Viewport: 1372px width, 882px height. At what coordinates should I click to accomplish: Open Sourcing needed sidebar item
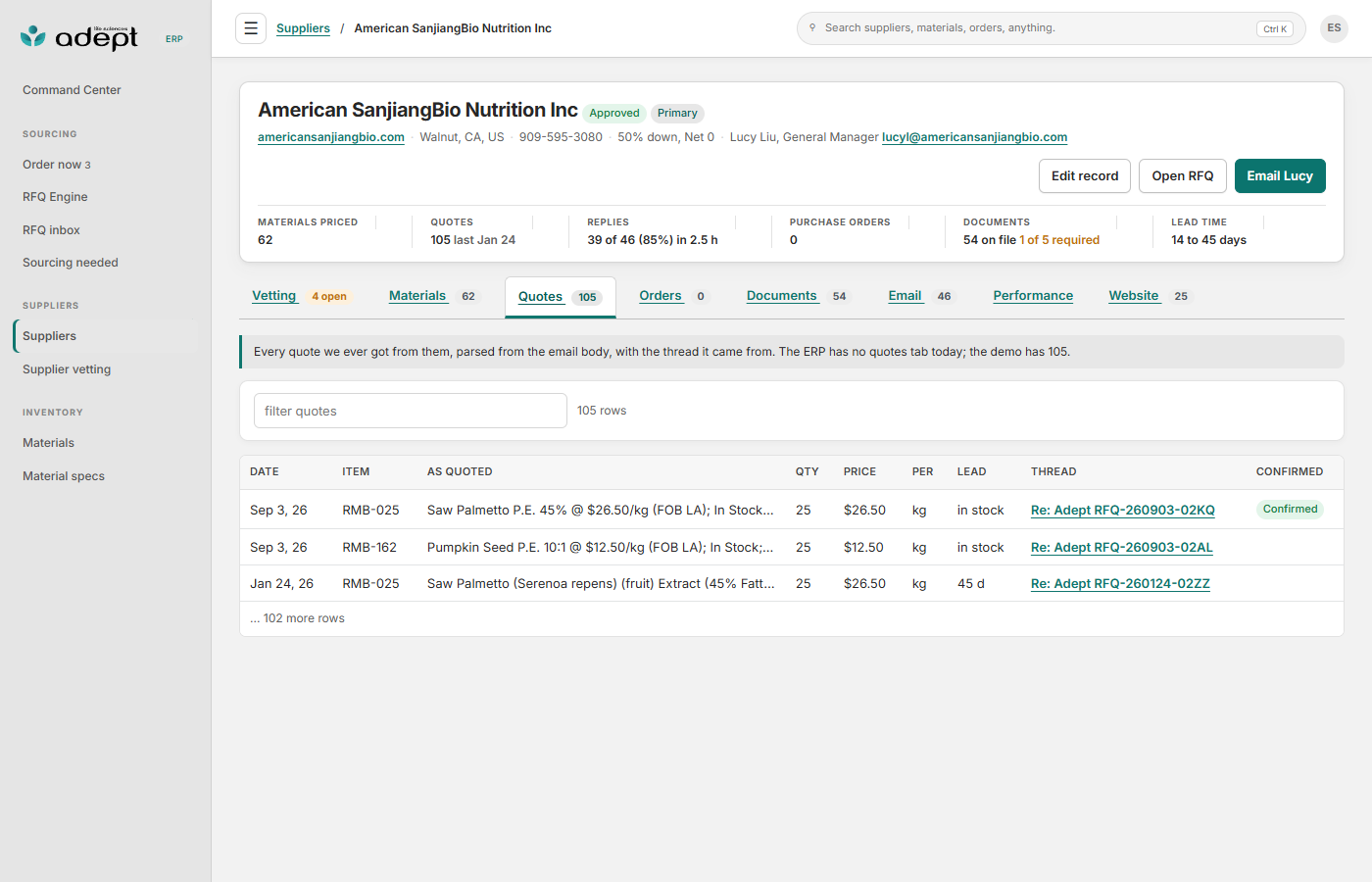coord(71,263)
